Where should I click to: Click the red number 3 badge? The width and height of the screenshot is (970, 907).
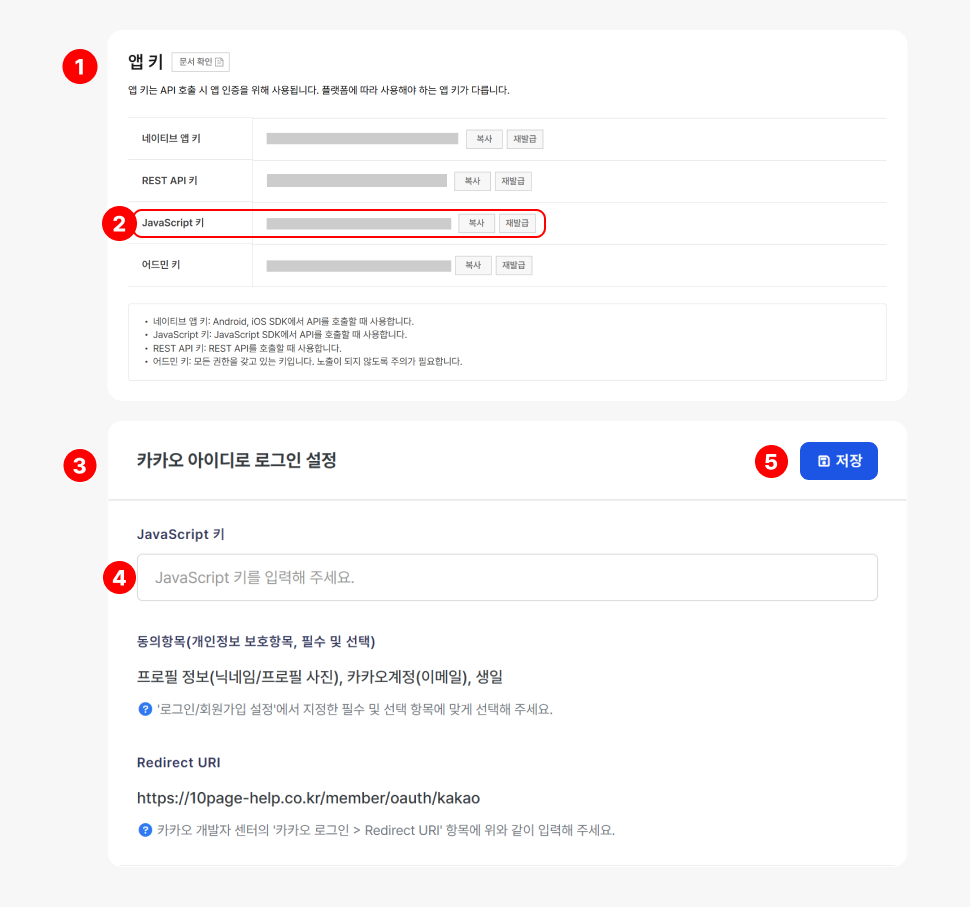coord(79,465)
